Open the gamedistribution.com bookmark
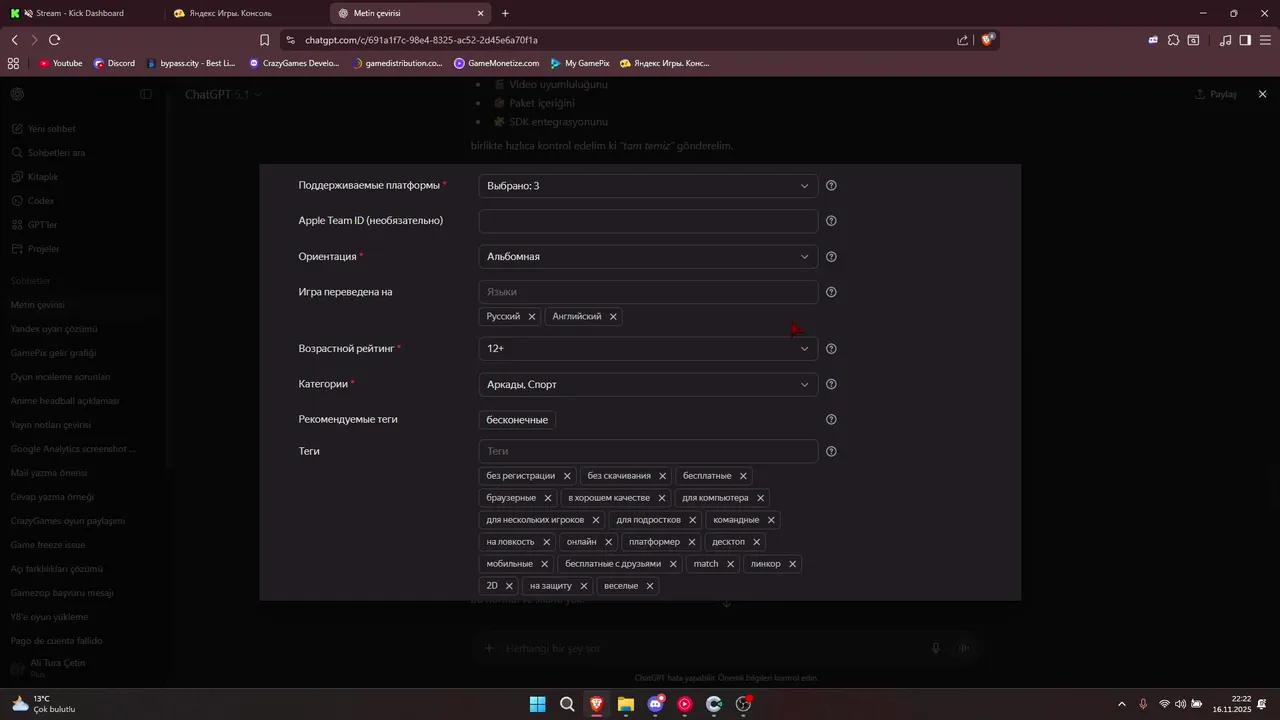1280x720 pixels. click(397, 63)
